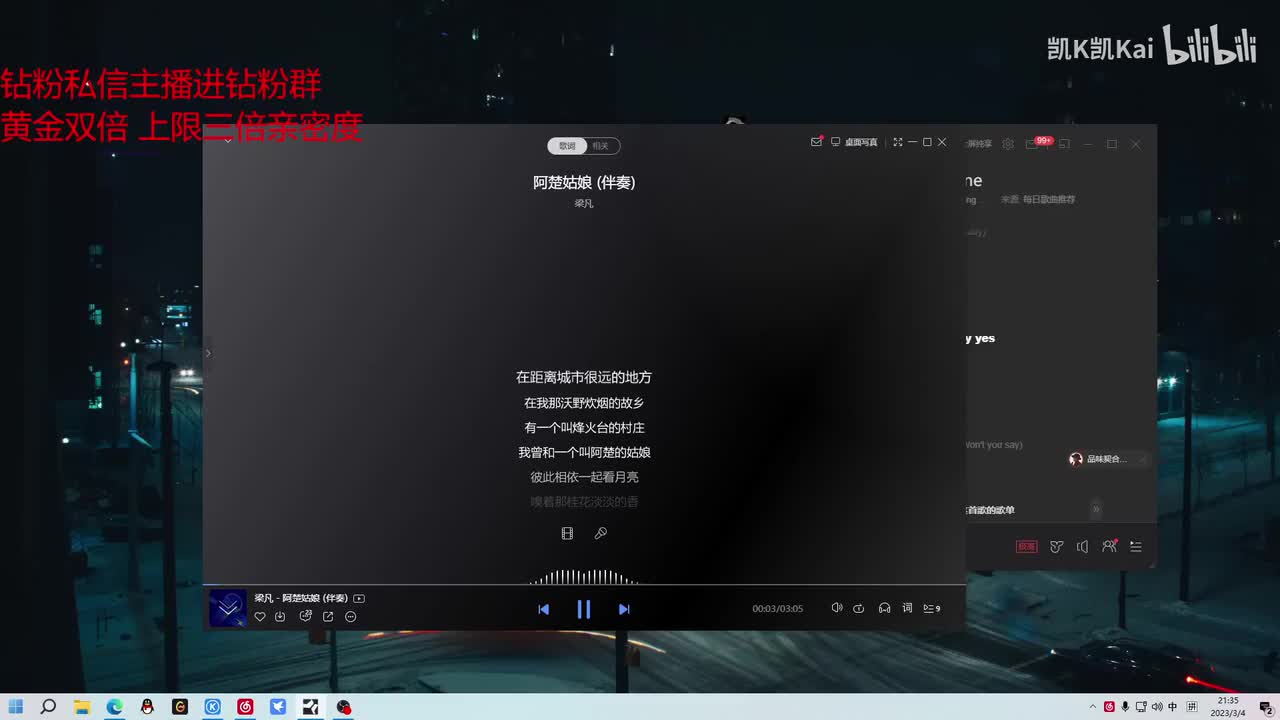This screenshot has width=1280, height=720.
Task: Open more options ellipsis in player bar
Action: [350, 617]
